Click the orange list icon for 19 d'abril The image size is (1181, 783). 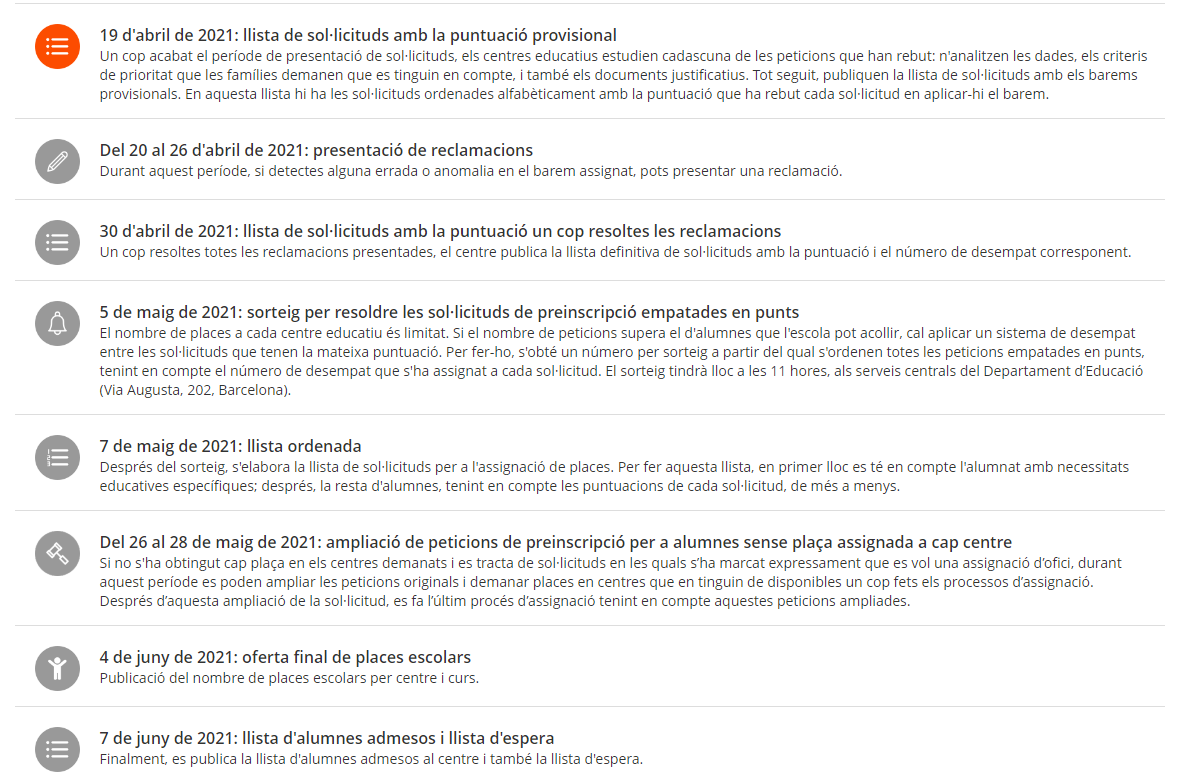57,47
